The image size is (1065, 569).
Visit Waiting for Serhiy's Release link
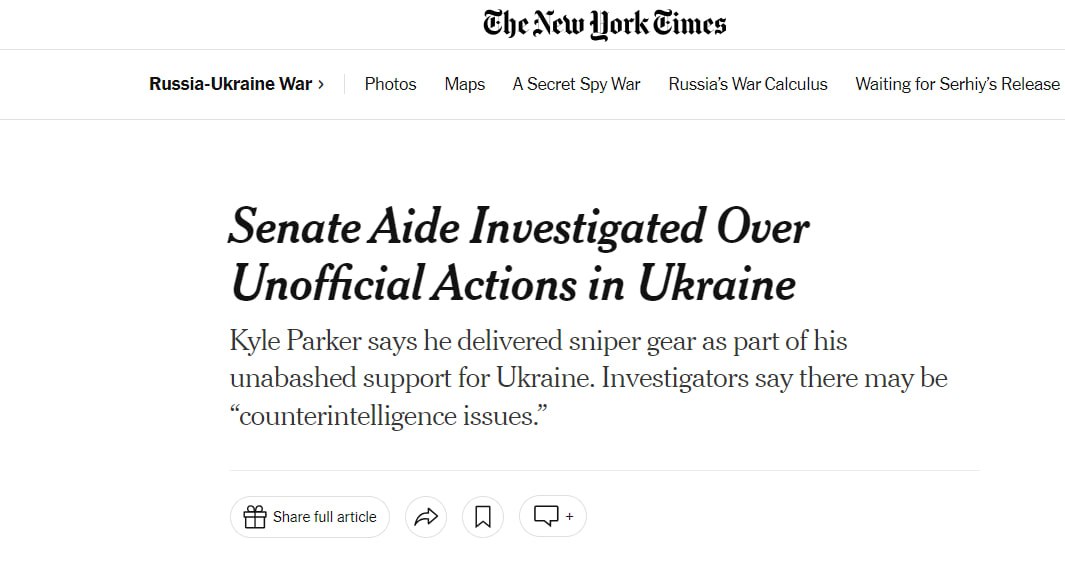click(957, 84)
